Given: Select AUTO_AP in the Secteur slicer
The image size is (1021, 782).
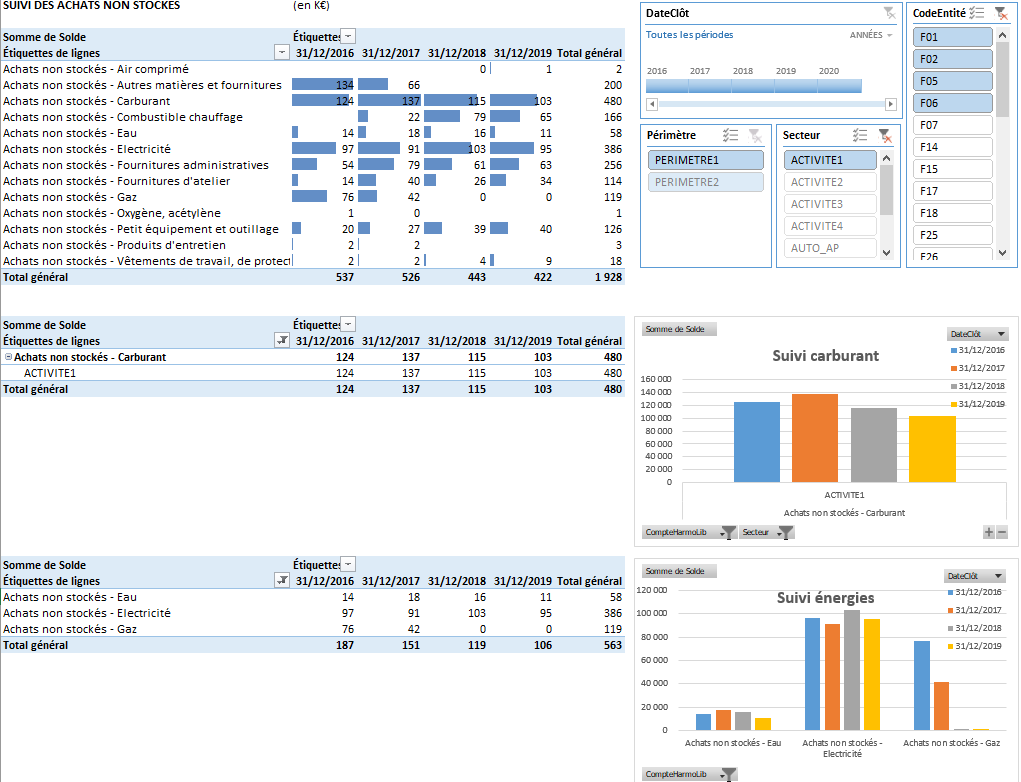Looking at the screenshot, I should click(x=830, y=248).
